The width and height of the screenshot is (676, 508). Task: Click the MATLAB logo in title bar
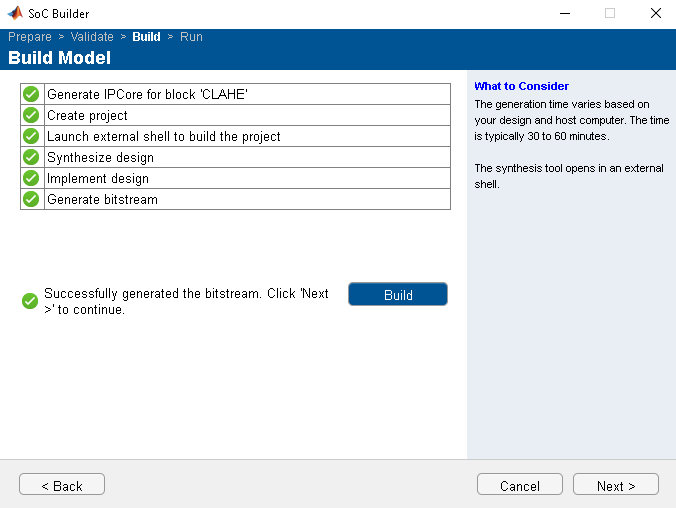tap(15, 14)
